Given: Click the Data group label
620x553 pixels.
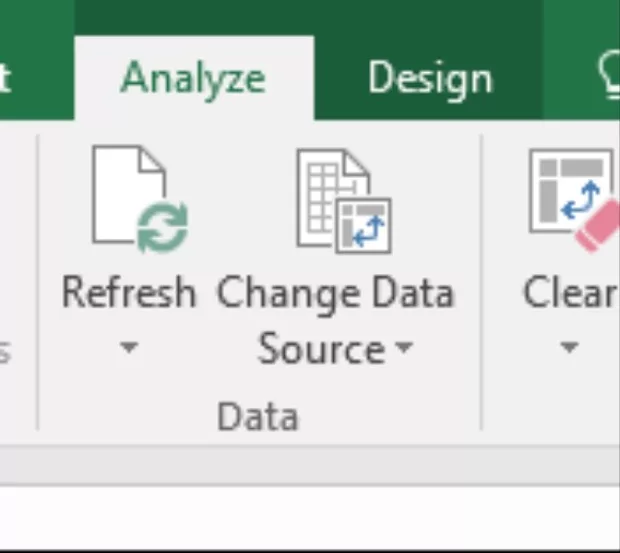Looking at the screenshot, I should tap(258, 416).
